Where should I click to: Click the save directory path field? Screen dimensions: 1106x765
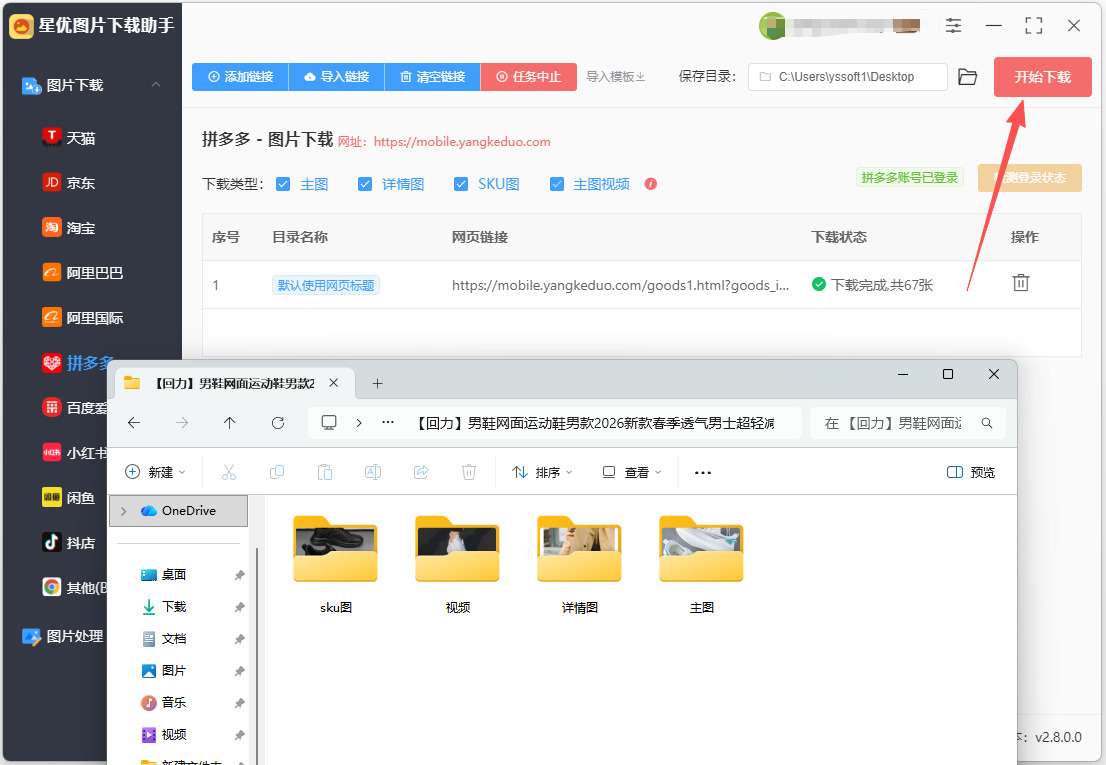tap(847, 77)
